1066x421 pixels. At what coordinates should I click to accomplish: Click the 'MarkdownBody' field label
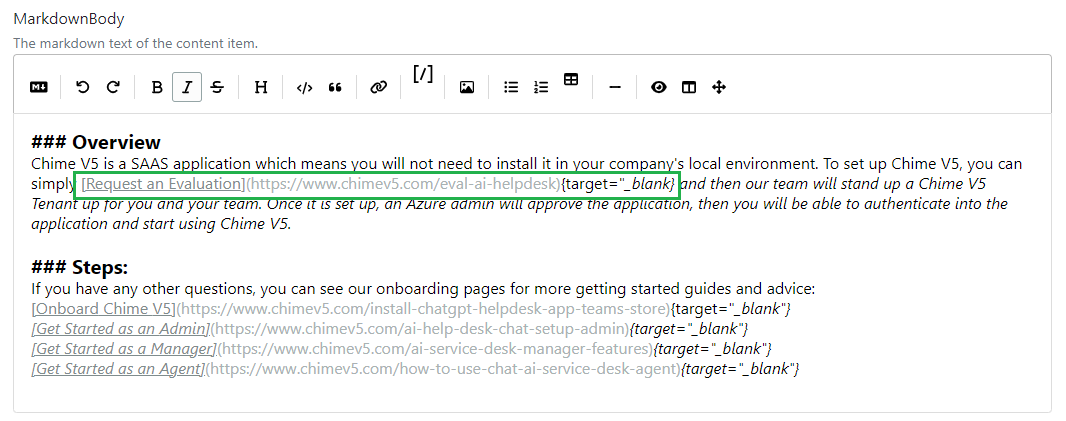click(x=69, y=19)
